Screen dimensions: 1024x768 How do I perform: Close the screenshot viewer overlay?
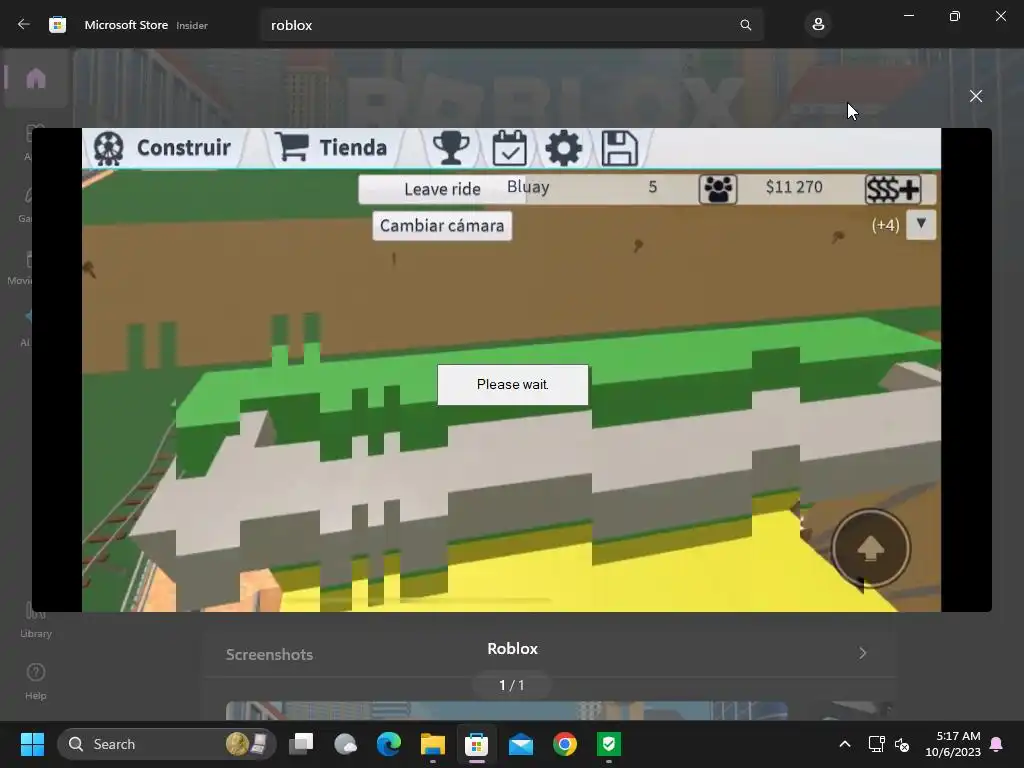[976, 96]
